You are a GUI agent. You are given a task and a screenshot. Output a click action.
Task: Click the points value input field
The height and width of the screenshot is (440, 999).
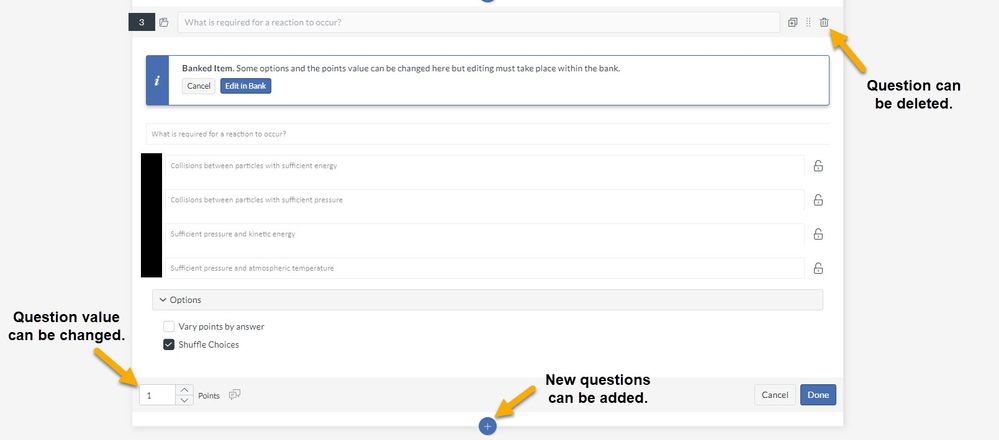pyautogui.click(x=157, y=395)
